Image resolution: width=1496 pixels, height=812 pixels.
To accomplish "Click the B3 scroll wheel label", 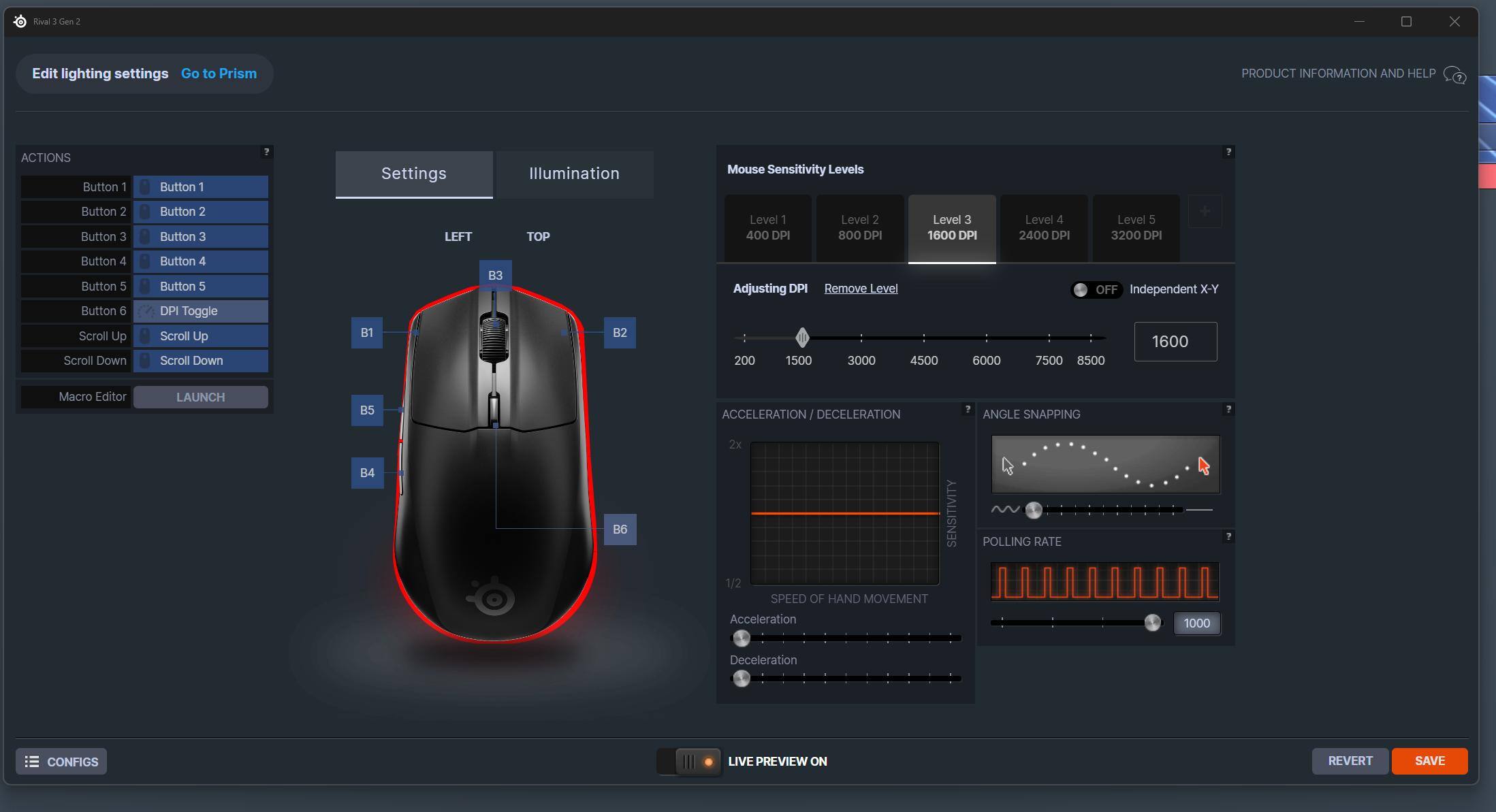I will [x=495, y=276].
